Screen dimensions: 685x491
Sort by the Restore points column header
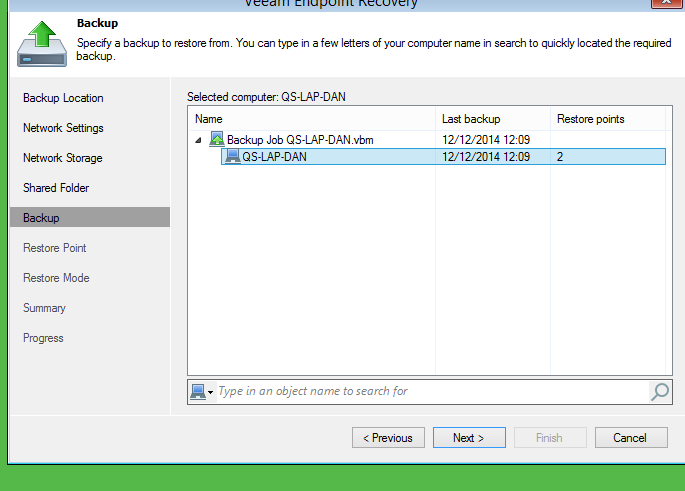pyautogui.click(x=608, y=119)
